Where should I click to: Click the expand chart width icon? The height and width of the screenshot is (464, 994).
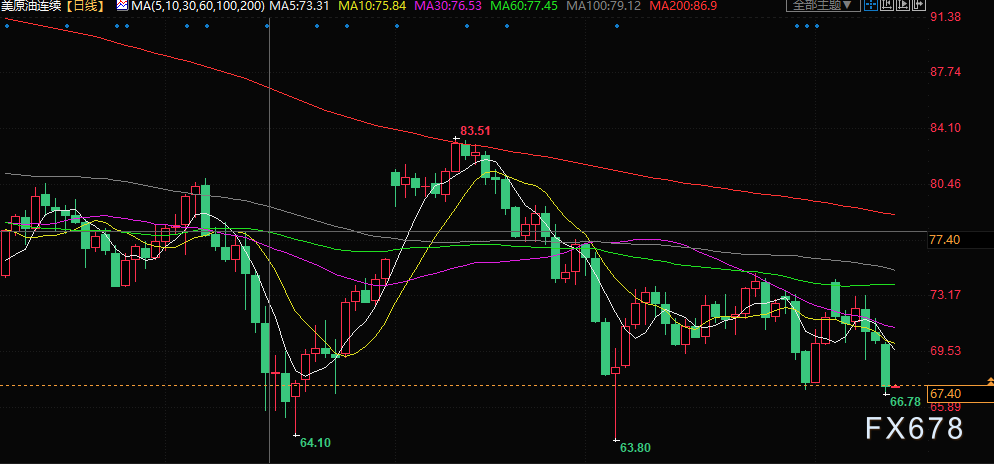coord(919,4)
